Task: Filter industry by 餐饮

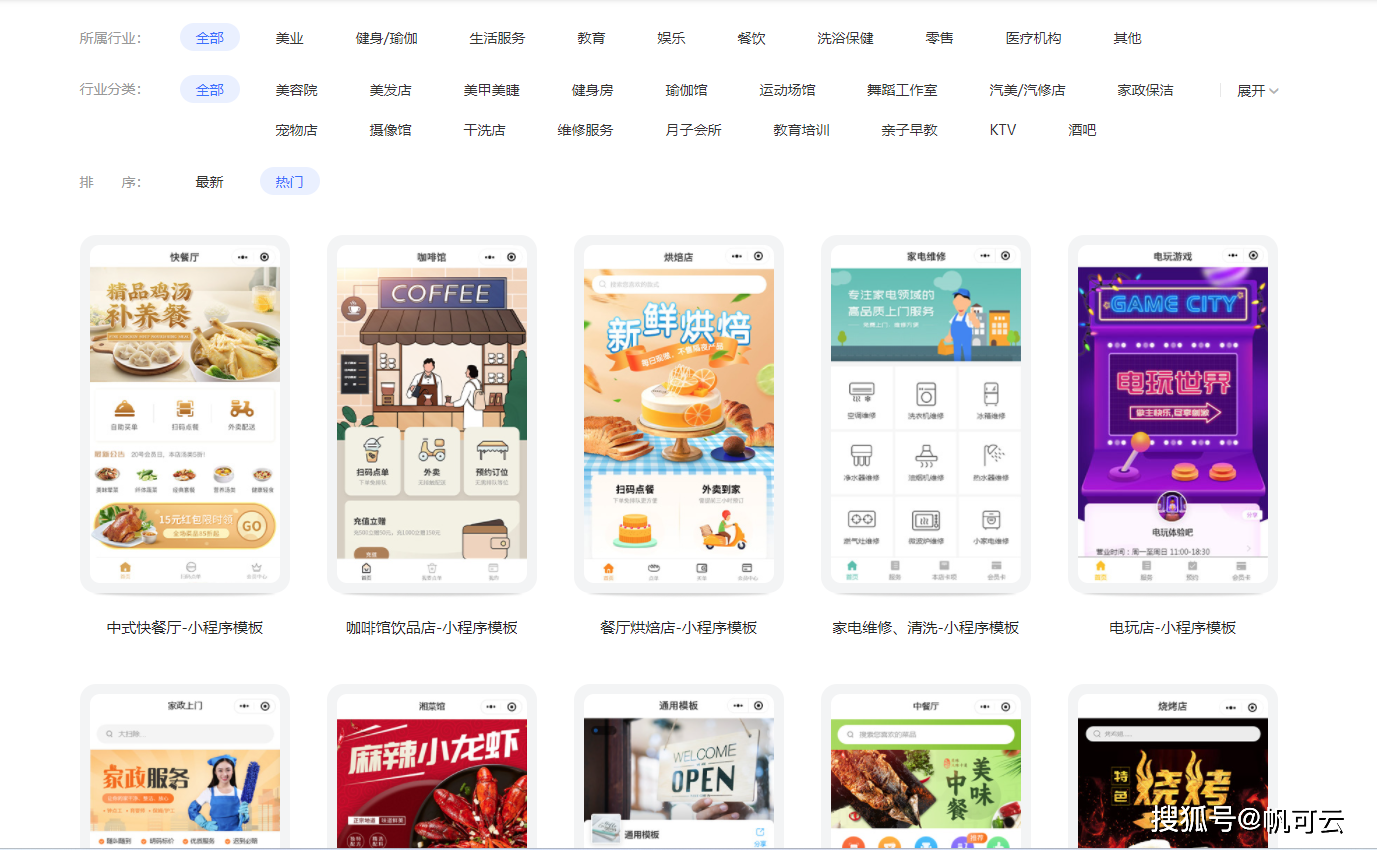Action: coord(751,38)
